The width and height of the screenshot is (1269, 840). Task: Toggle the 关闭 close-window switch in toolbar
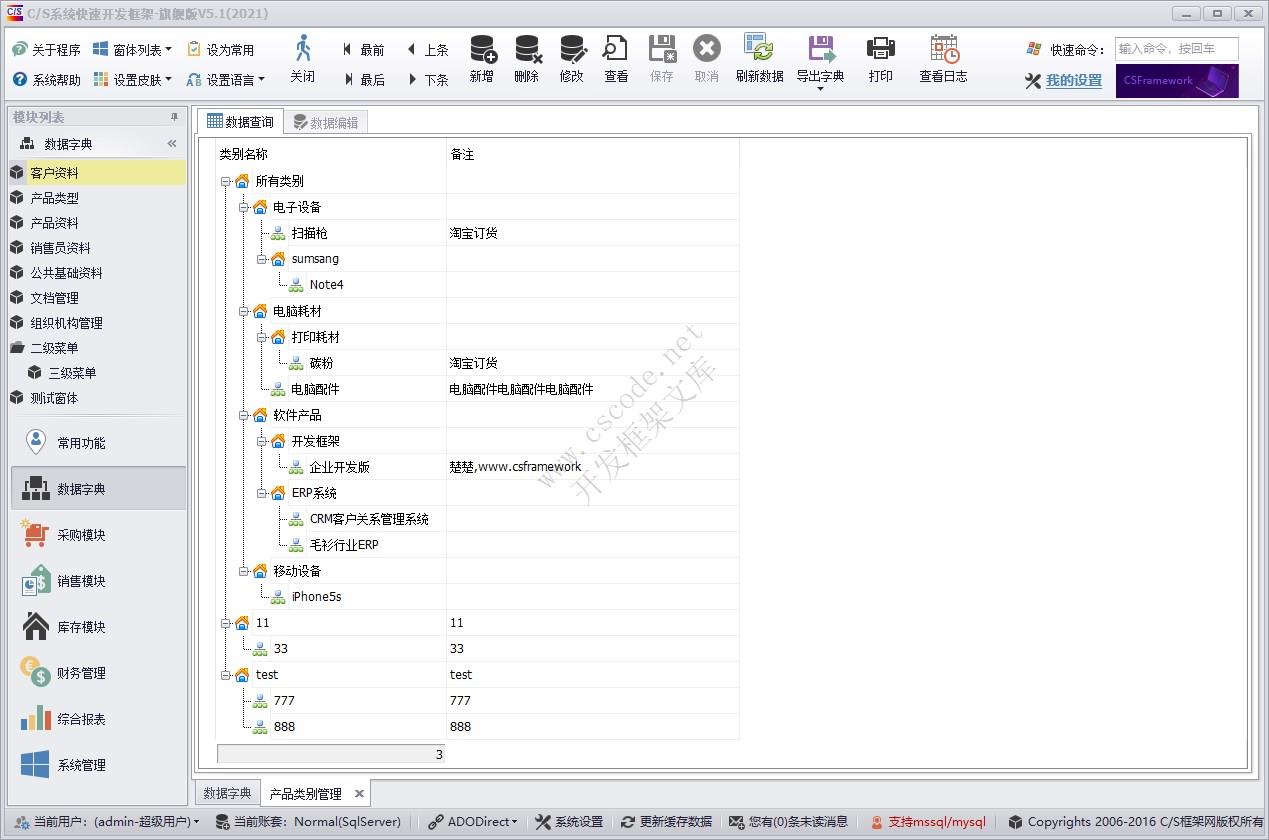click(x=302, y=60)
